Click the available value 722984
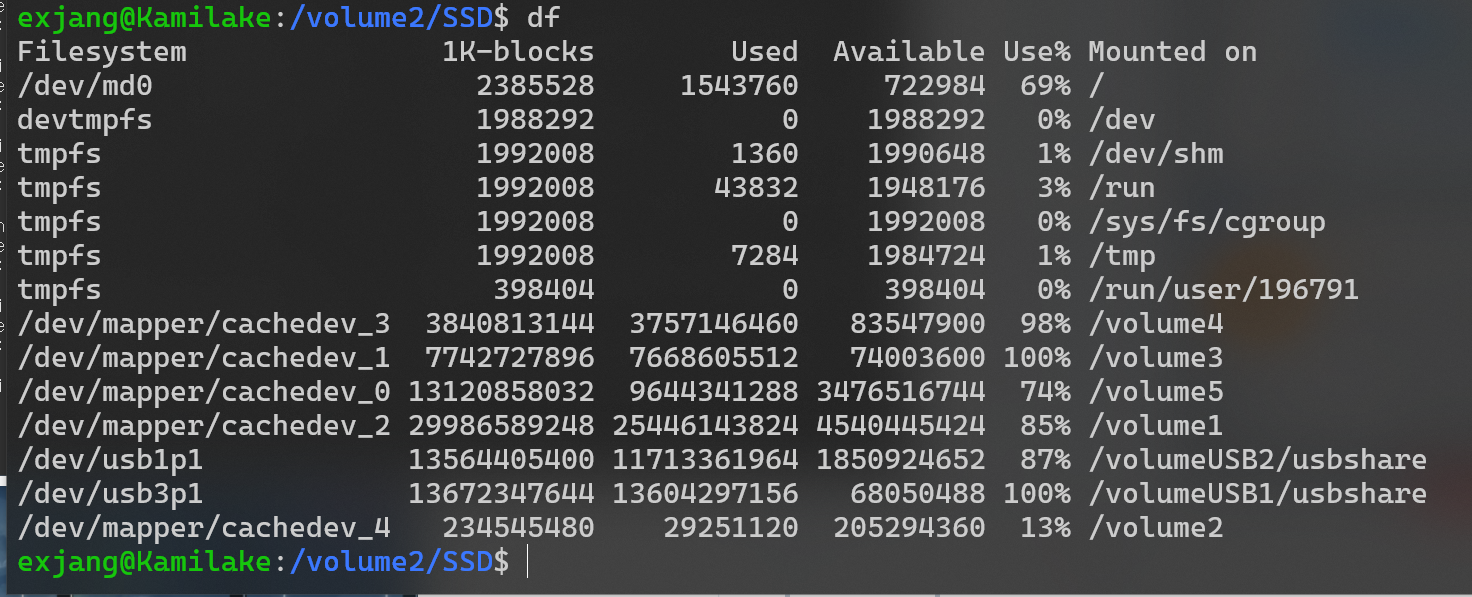This screenshot has width=1472, height=597. coord(935,86)
